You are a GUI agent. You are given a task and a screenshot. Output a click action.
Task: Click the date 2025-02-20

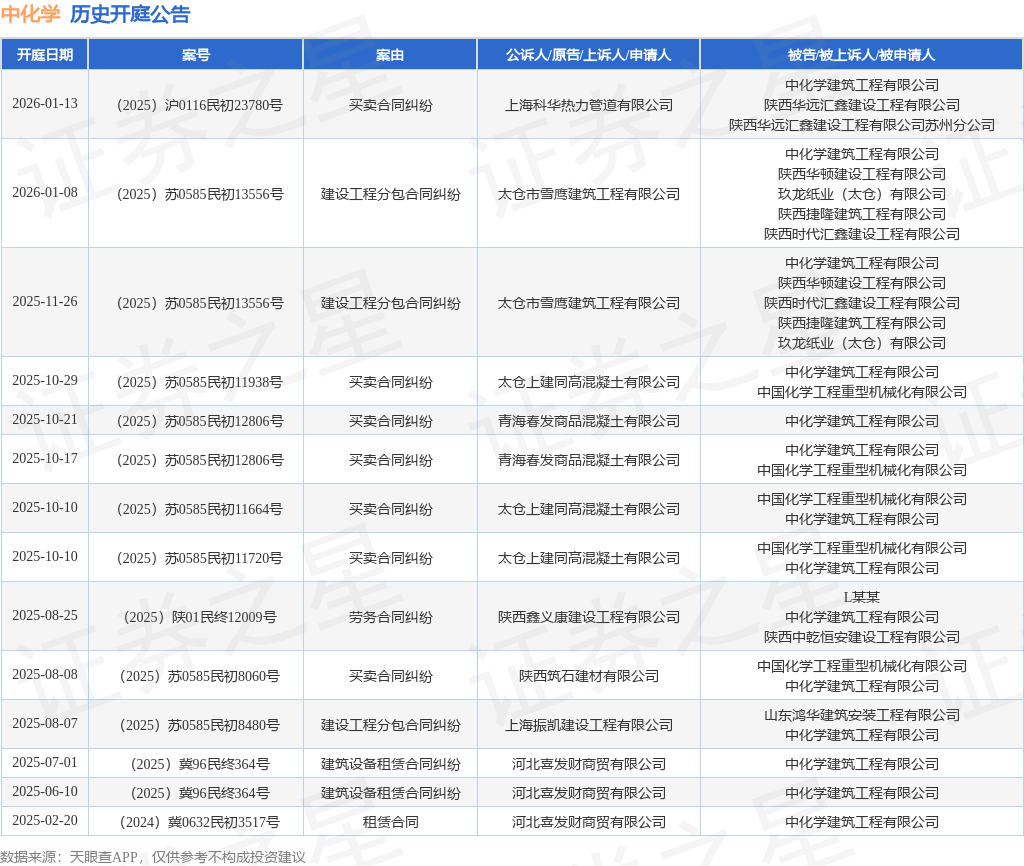(44, 820)
